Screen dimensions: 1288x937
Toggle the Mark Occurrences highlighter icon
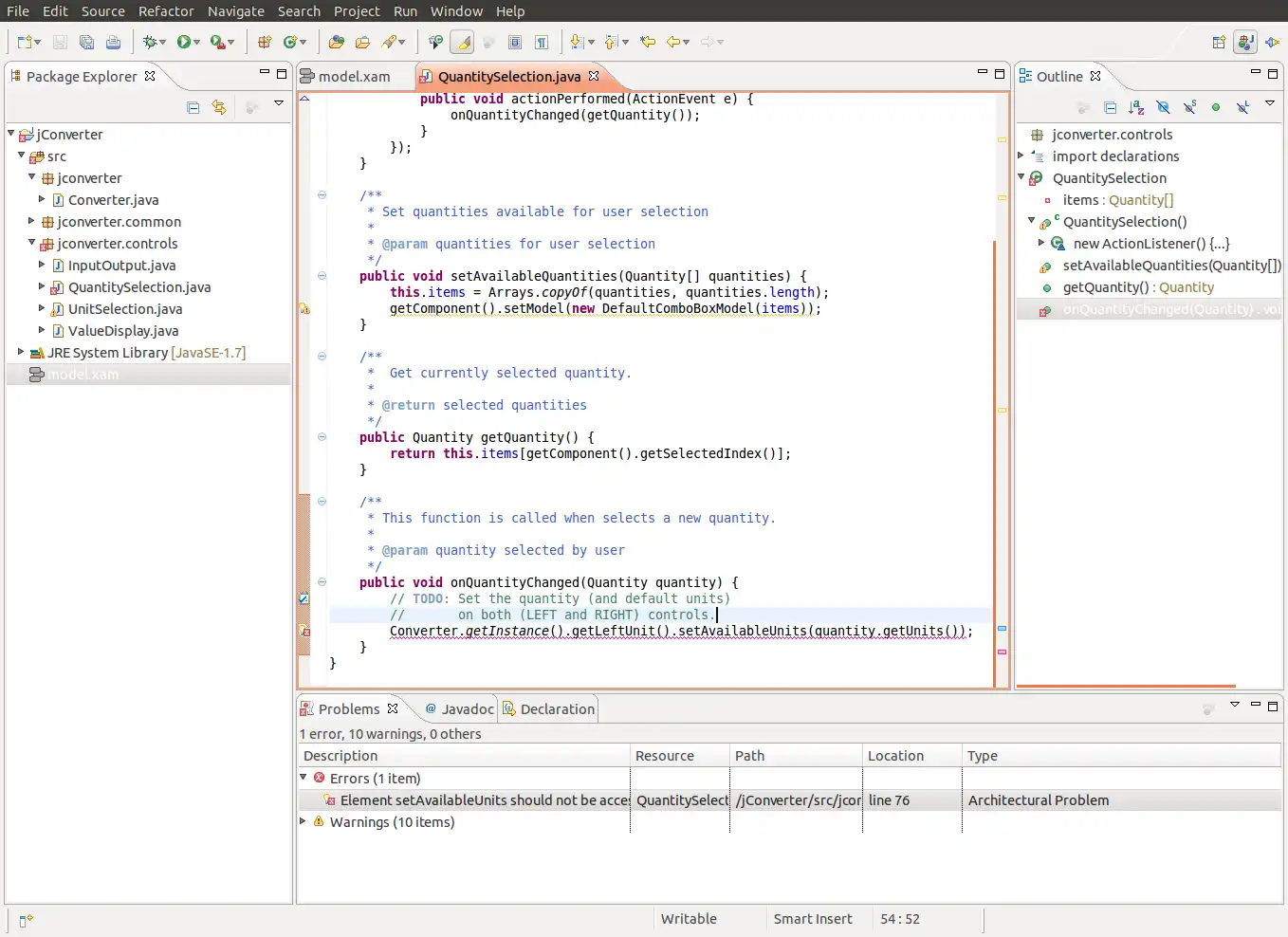(462, 42)
